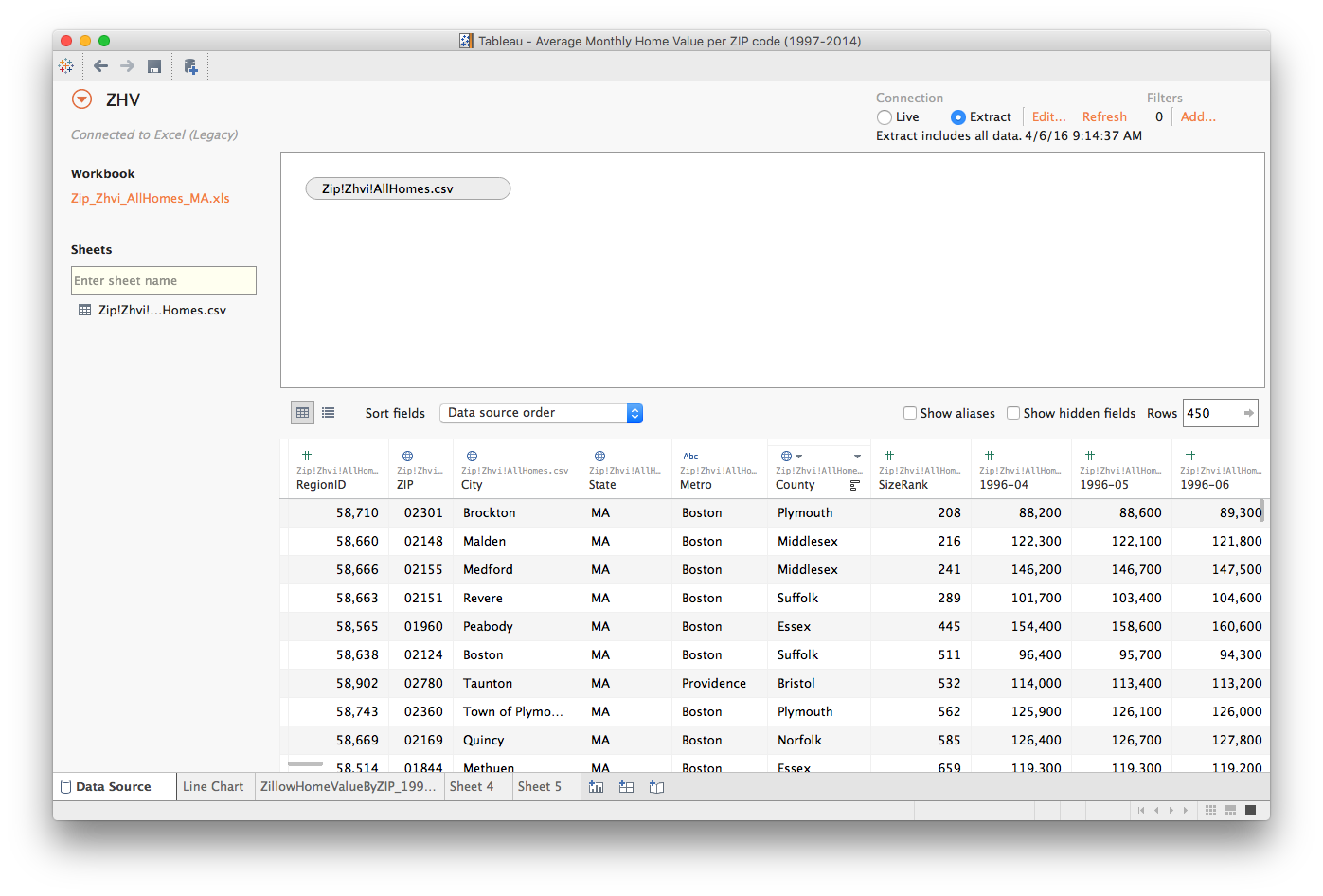The height and width of the screenshot is (896, 1323).
Task: Go to next sheet navigation arrow
Action: tap(1171, 810)
